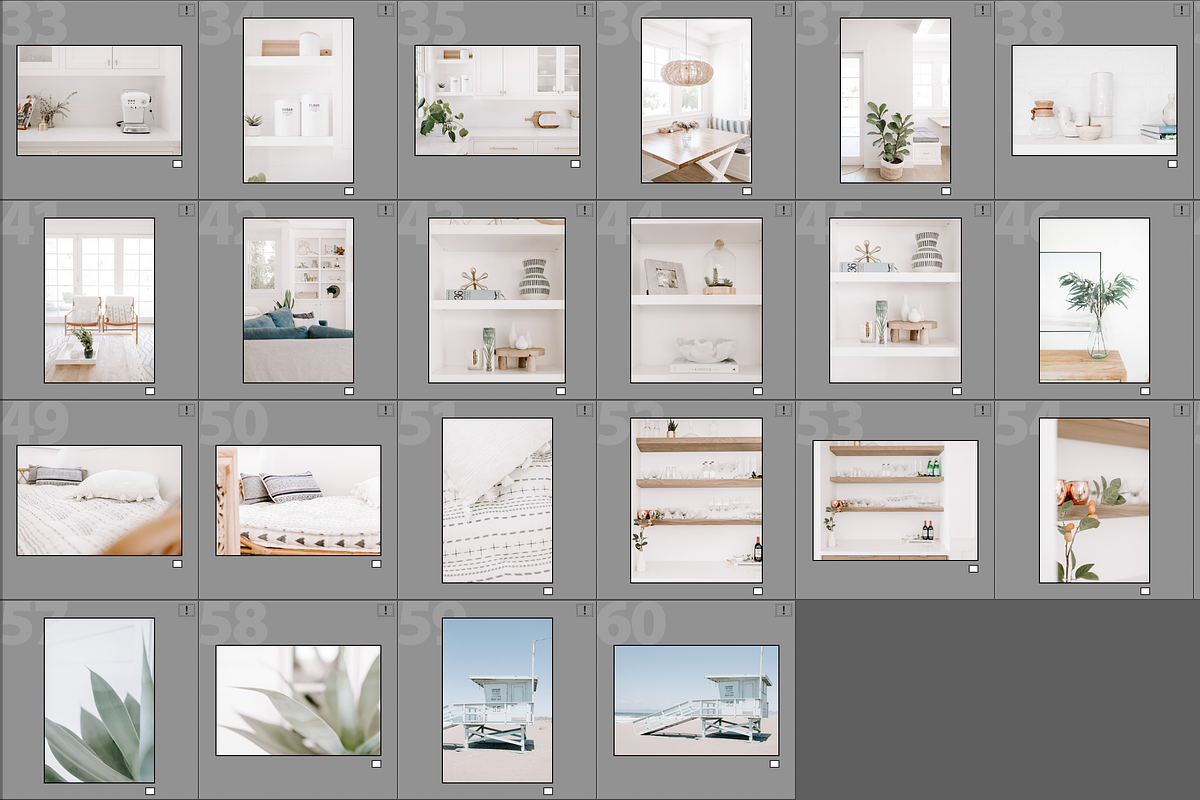Click the color label swatch under photo 49
The width and height of the screenshot is (1200, 800).
pyautogui.click(x=177, y=563)
